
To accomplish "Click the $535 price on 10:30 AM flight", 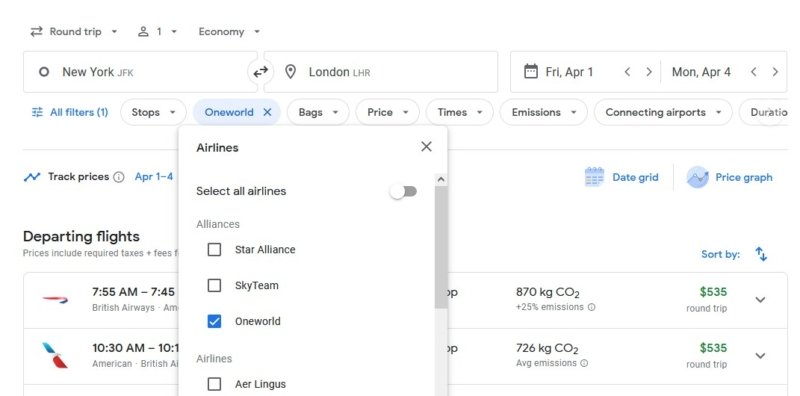I will tap(713, 348).
